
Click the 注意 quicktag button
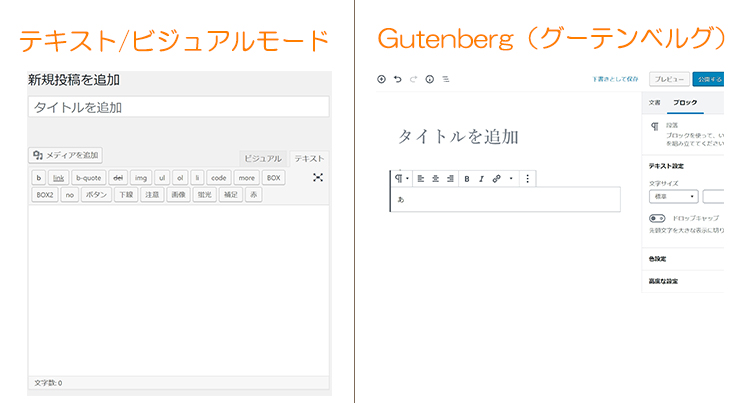pos(152,195)
